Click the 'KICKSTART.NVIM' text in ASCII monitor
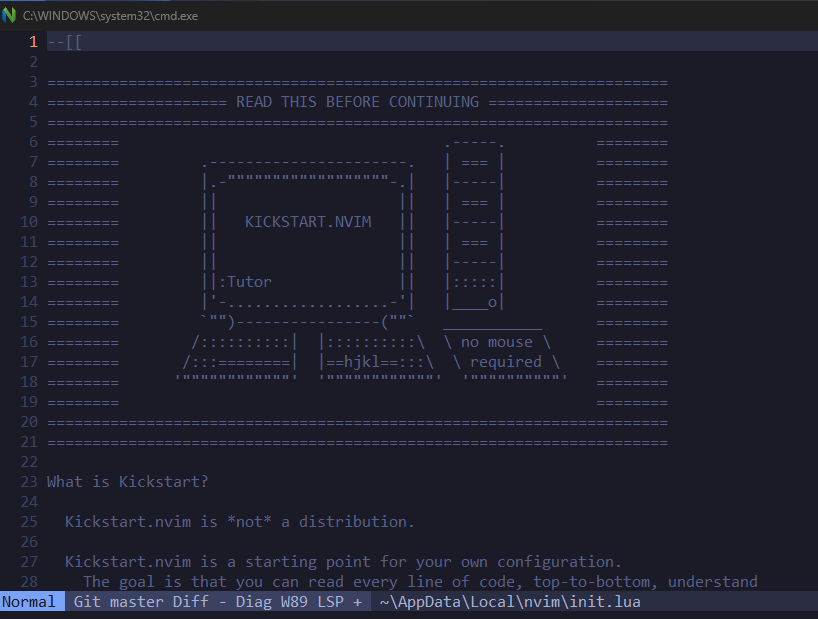Image resolution: width=818 pixels, height=619 pixels. point(308,222)
